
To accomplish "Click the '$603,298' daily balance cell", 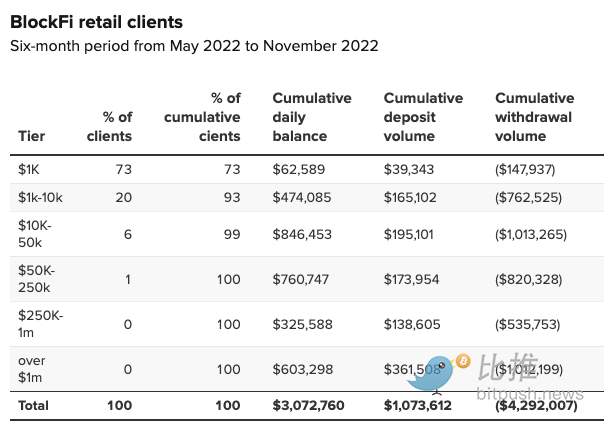I will (303, 370).
